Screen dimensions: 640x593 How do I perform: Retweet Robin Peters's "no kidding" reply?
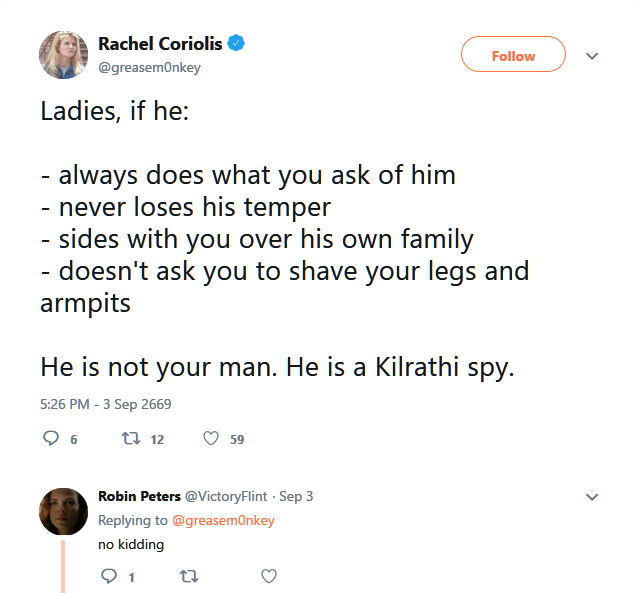(187, 576)
